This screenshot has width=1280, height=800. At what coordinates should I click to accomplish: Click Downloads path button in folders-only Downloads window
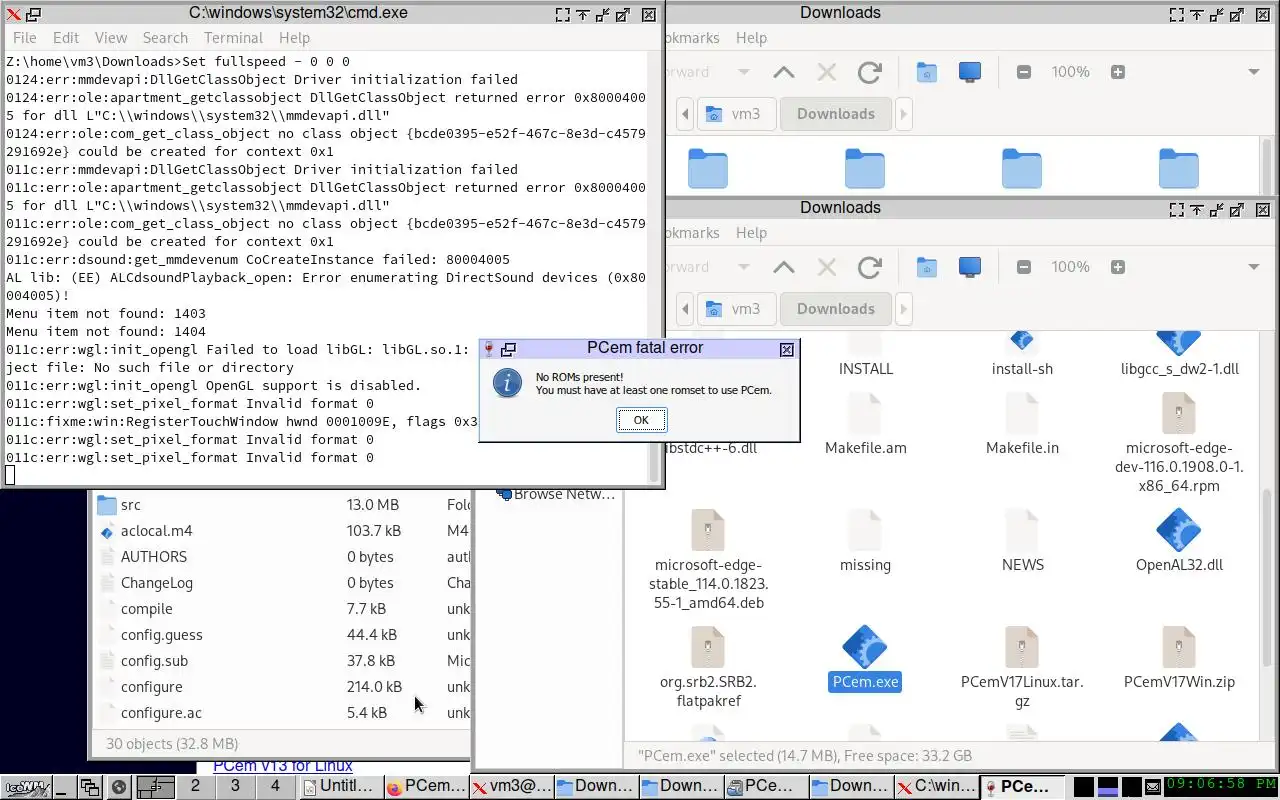pos(836,114)
